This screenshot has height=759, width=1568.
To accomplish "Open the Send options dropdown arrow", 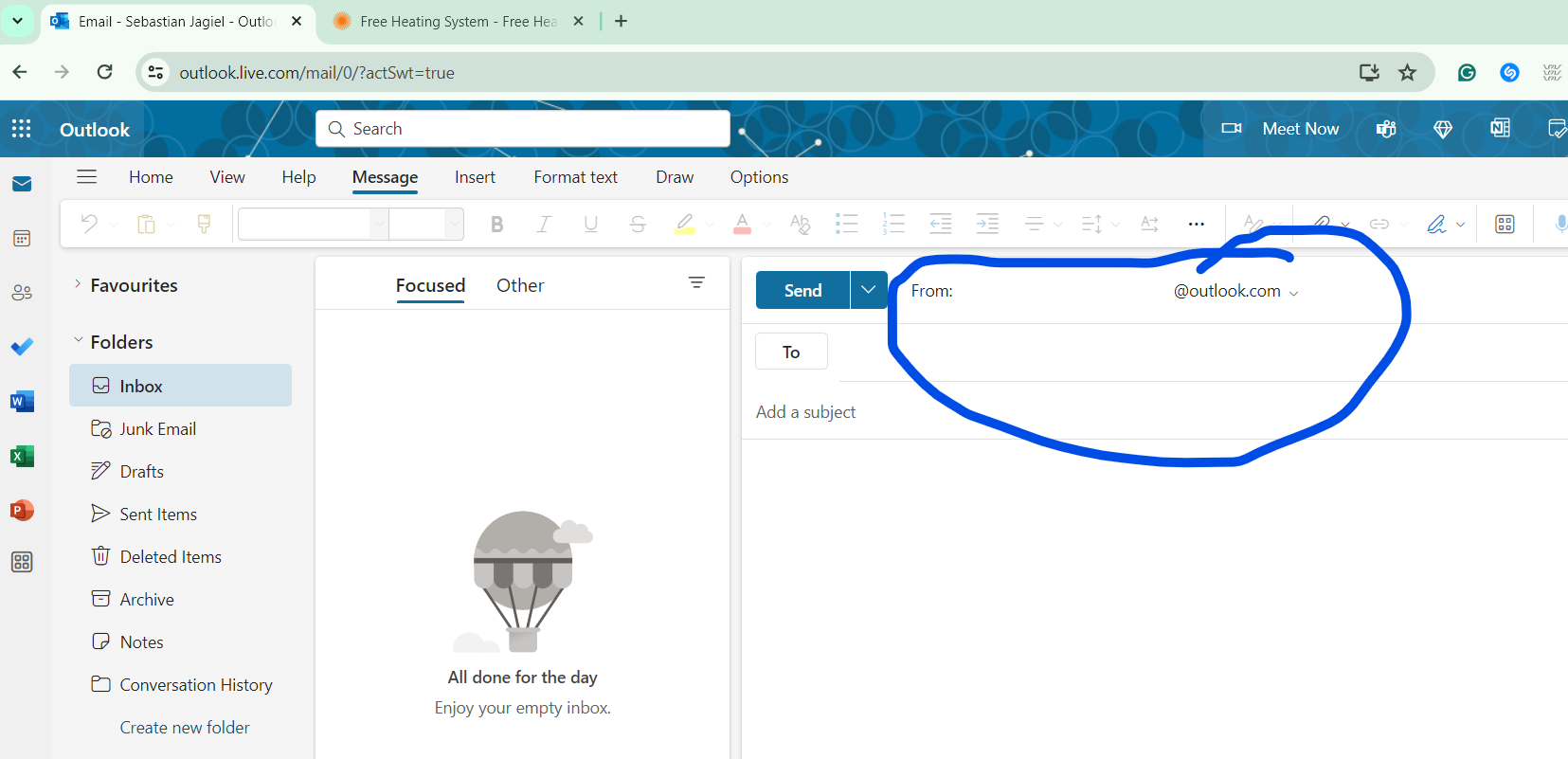I will [868, 290].
